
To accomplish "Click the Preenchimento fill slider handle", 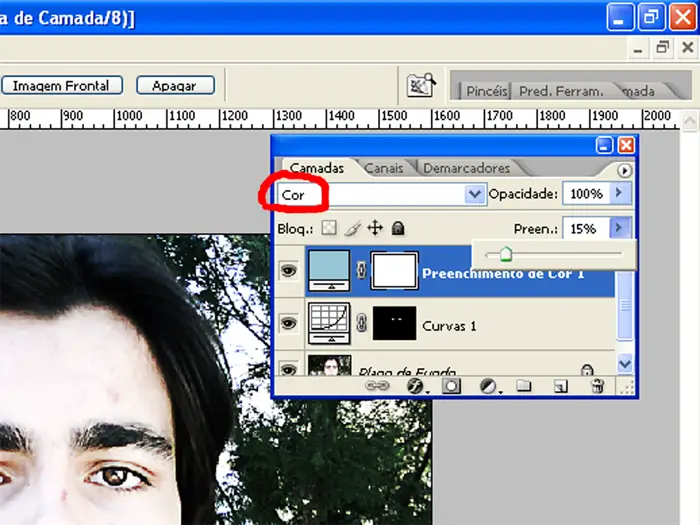I will click(x=505, y=255).
